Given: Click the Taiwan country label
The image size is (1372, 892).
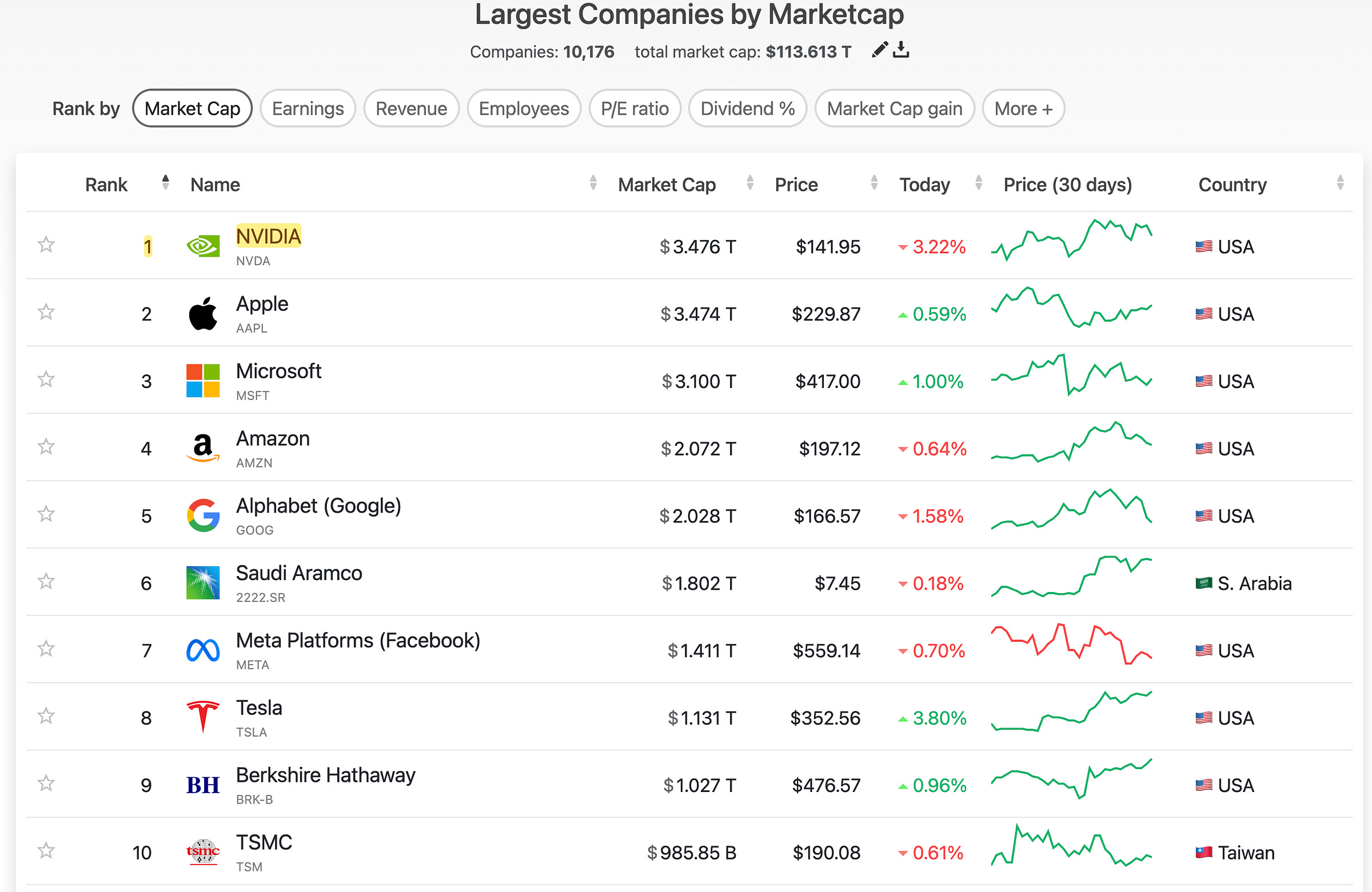Looking at the screenshot, I should coord(1246,852).
